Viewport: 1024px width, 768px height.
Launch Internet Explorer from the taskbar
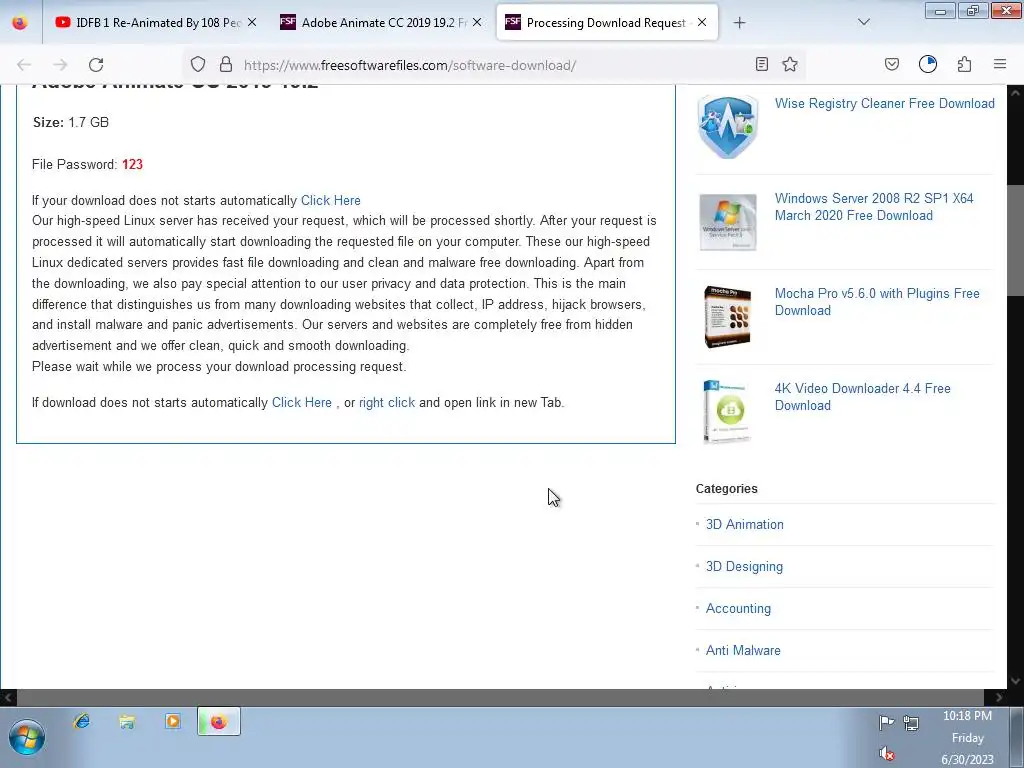82,721
